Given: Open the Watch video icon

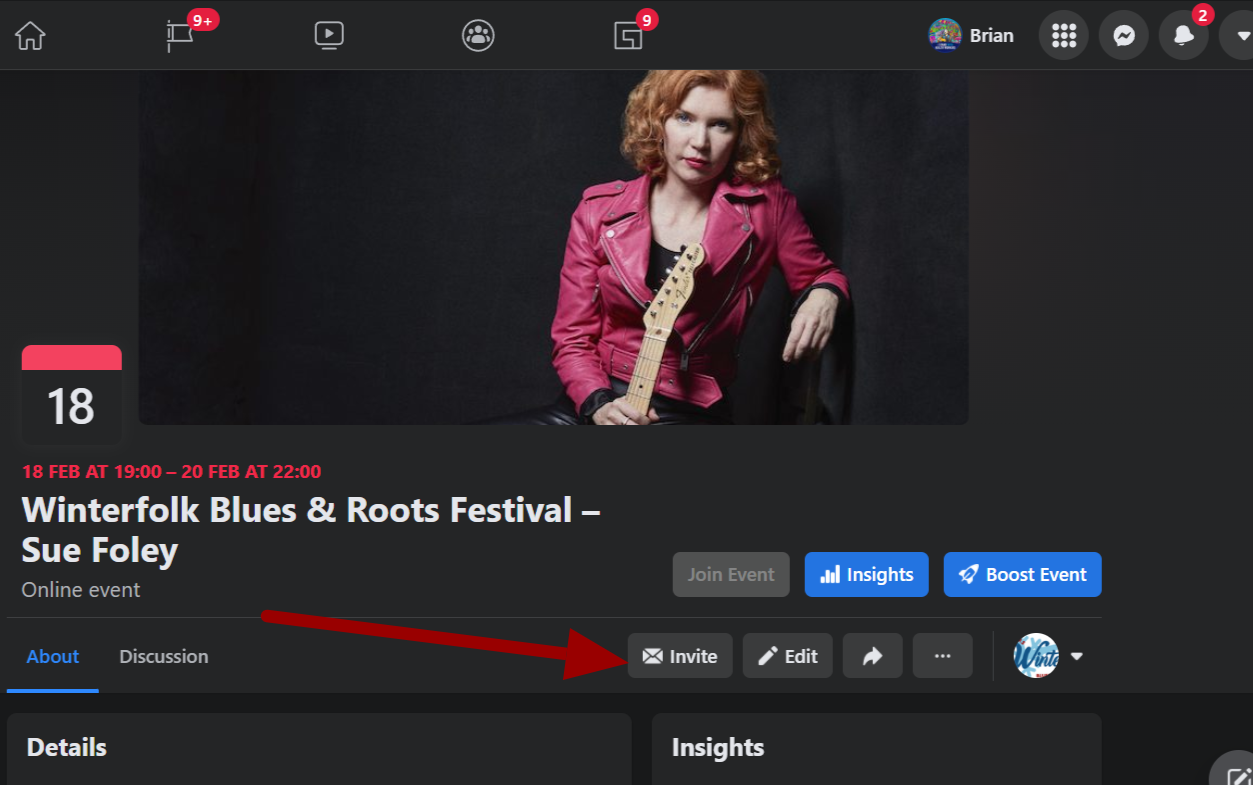Looking at the screenshot, I should pos(329,35).
